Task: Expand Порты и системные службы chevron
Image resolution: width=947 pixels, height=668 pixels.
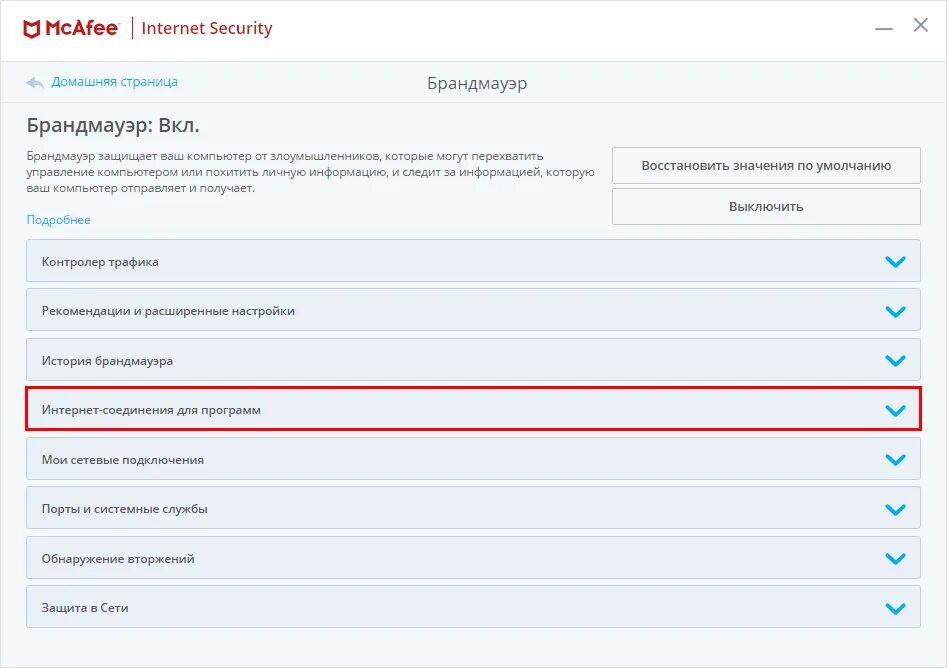Action: click(895, 509)
